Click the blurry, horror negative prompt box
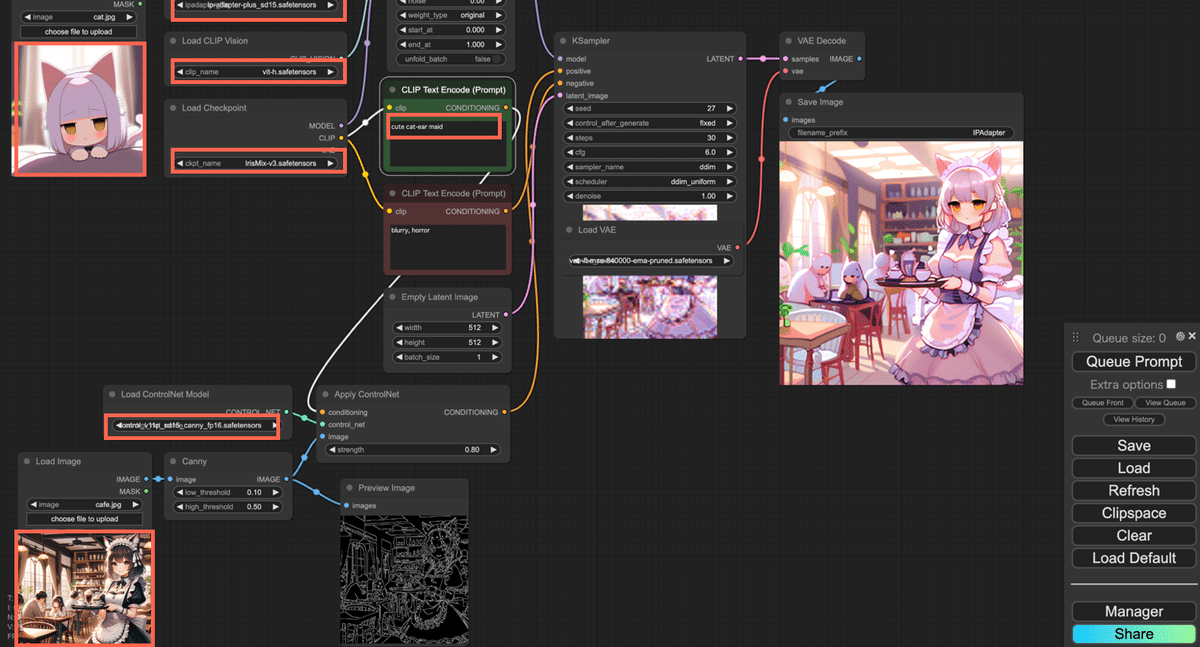 point(449,246)
